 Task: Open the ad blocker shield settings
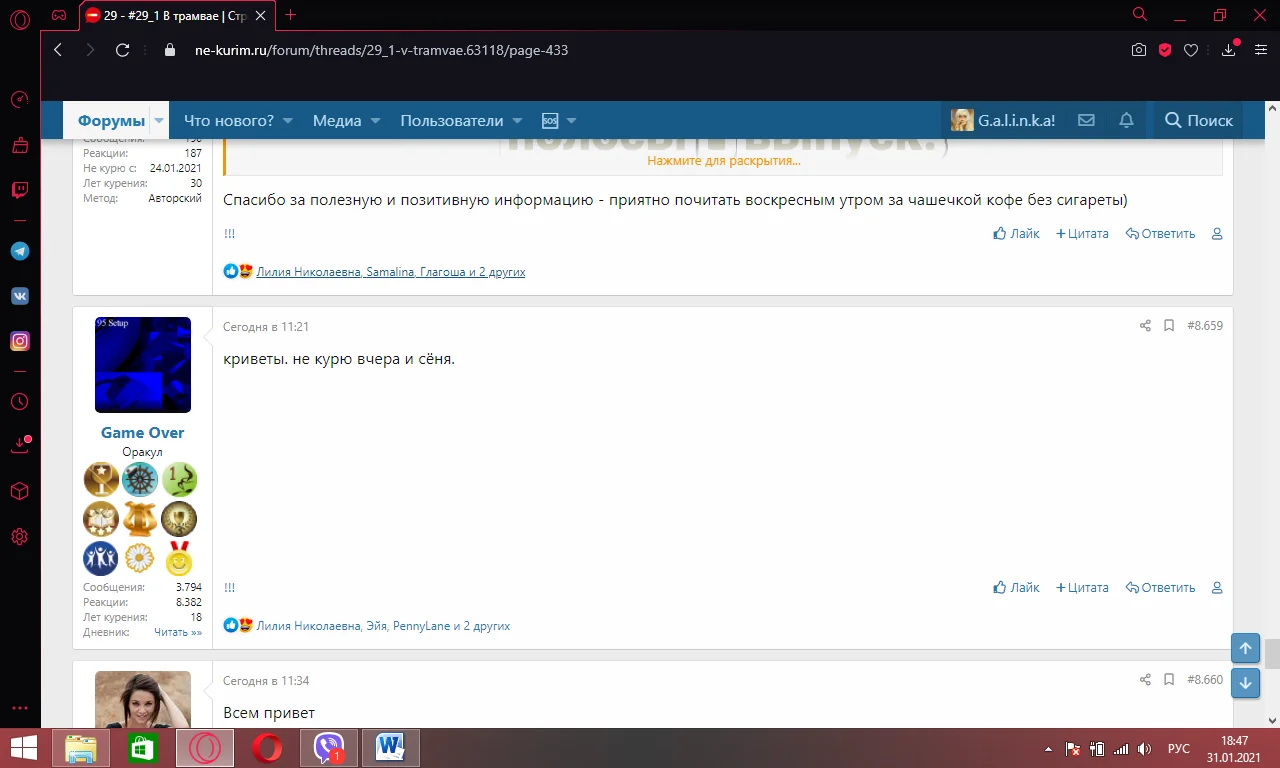coord(1165,50)
